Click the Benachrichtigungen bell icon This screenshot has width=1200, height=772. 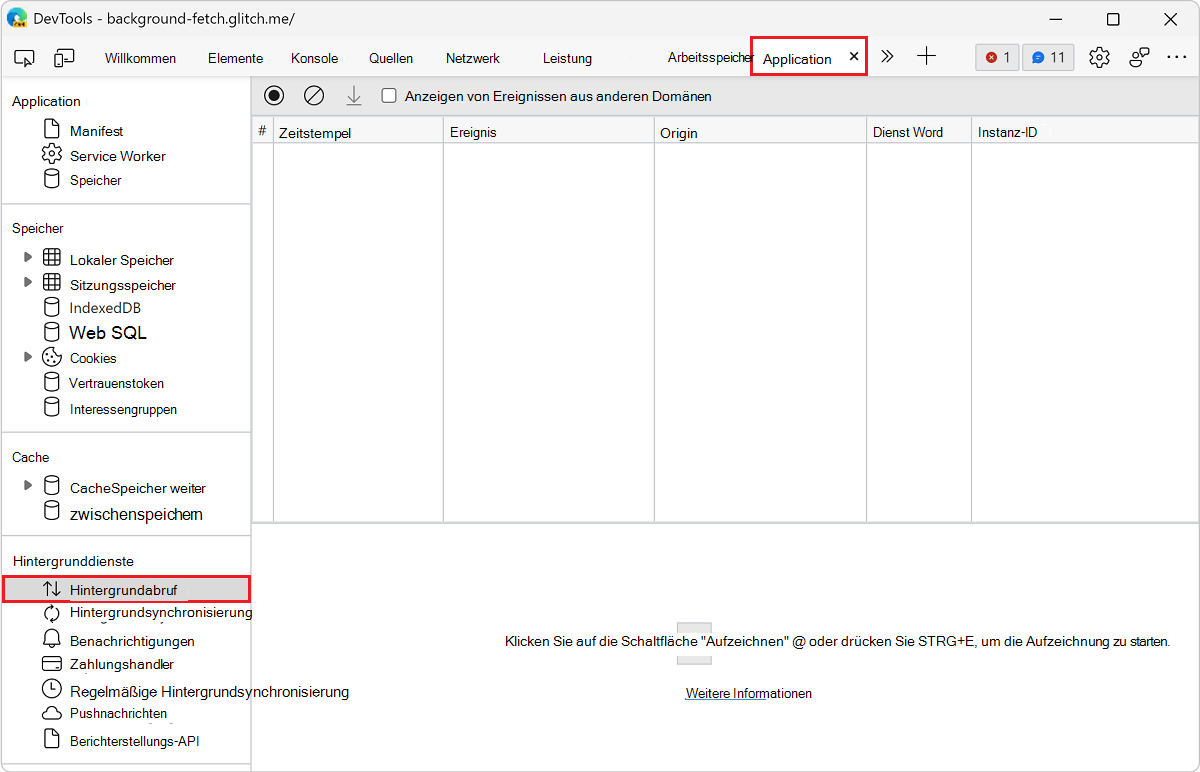52,640
